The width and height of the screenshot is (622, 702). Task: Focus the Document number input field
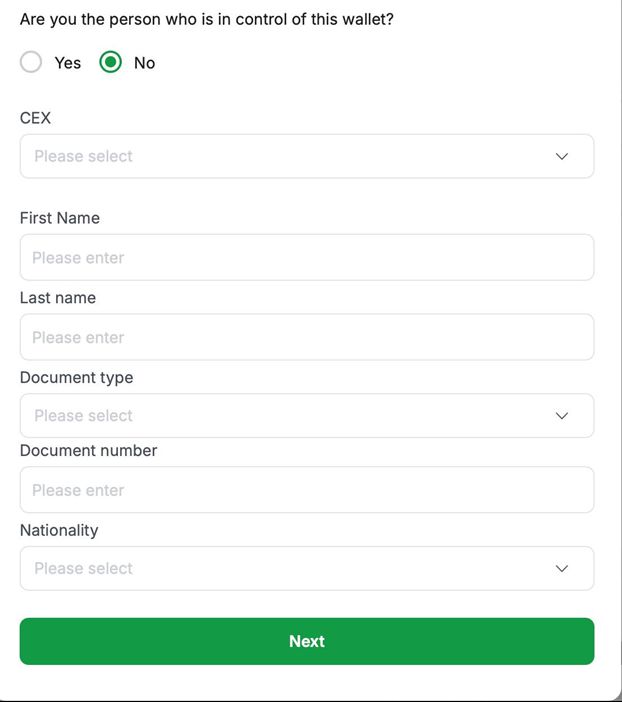point(306,490)
